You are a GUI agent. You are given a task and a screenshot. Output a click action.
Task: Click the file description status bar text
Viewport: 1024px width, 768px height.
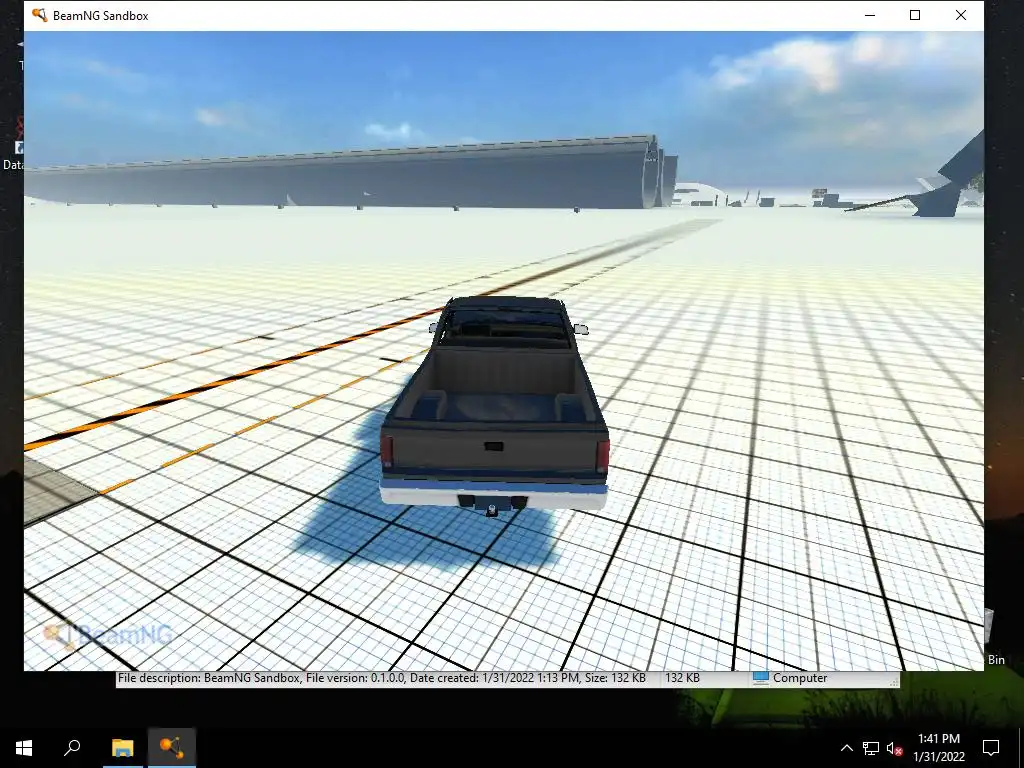pos(382,678)
